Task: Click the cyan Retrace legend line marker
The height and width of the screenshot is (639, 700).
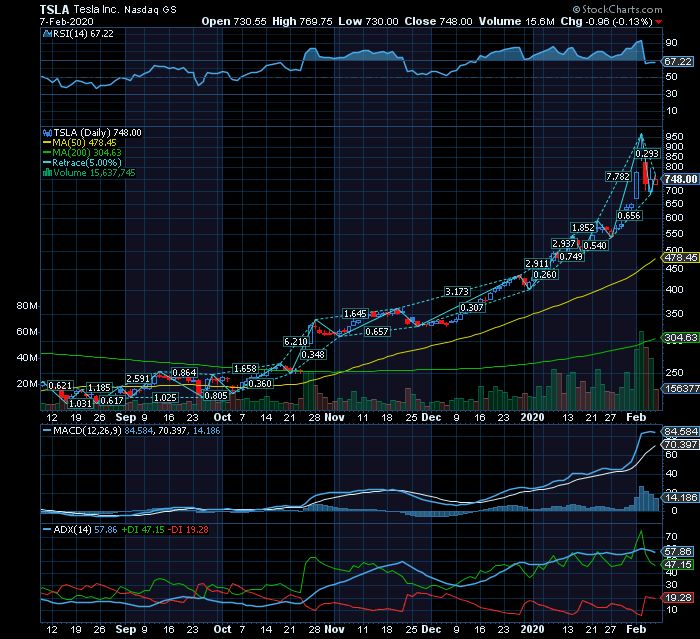Action: [x=47, y=163]
